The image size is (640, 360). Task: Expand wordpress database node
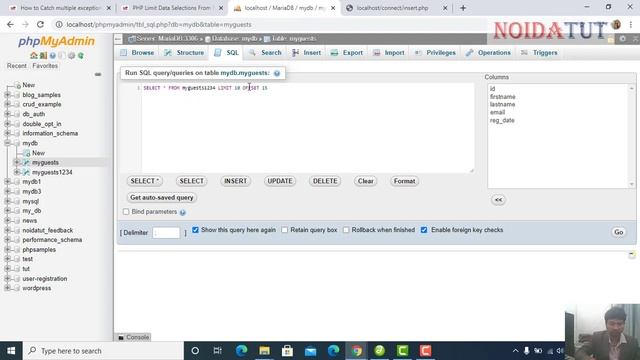pos(7,288)
